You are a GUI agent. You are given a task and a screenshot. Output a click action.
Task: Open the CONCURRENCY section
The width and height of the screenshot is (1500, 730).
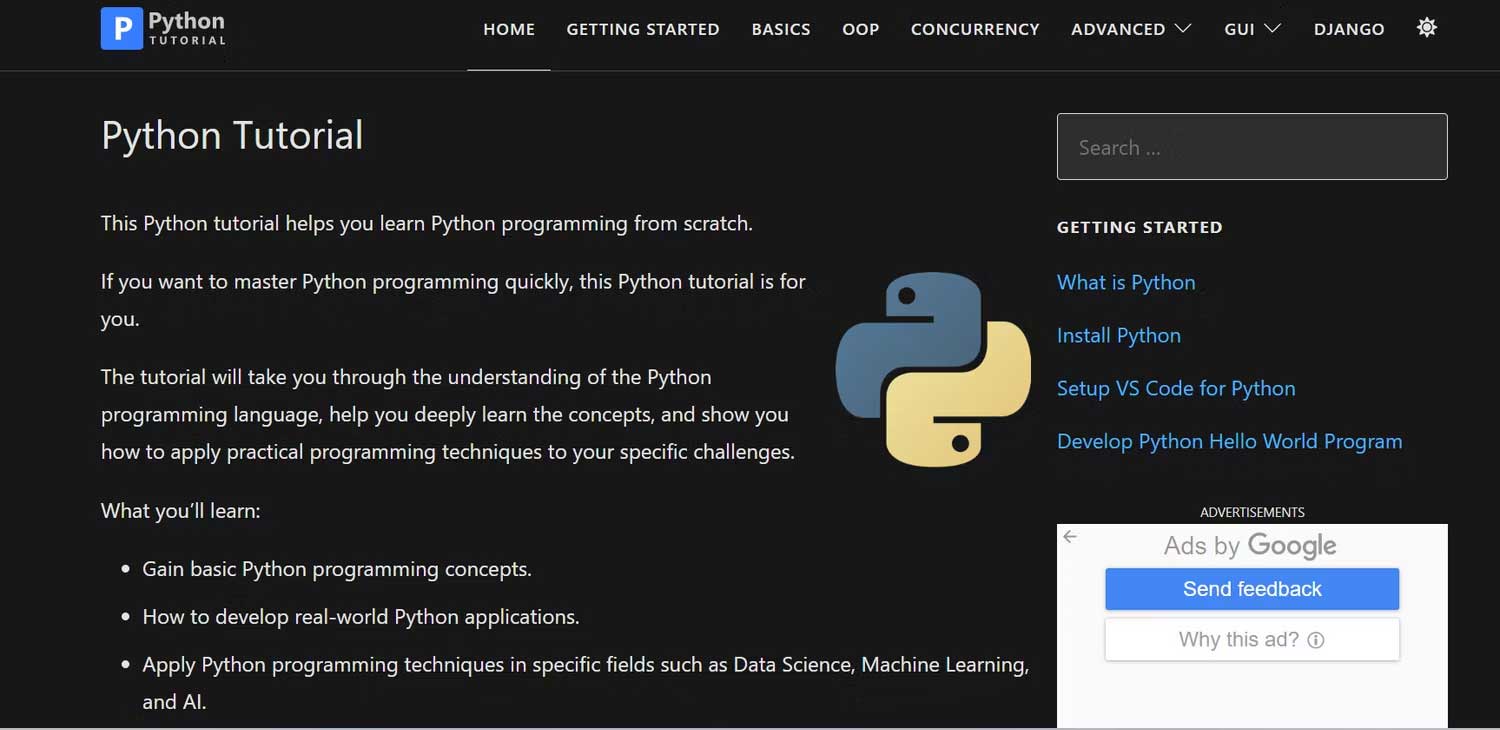(x=974, y=29)
